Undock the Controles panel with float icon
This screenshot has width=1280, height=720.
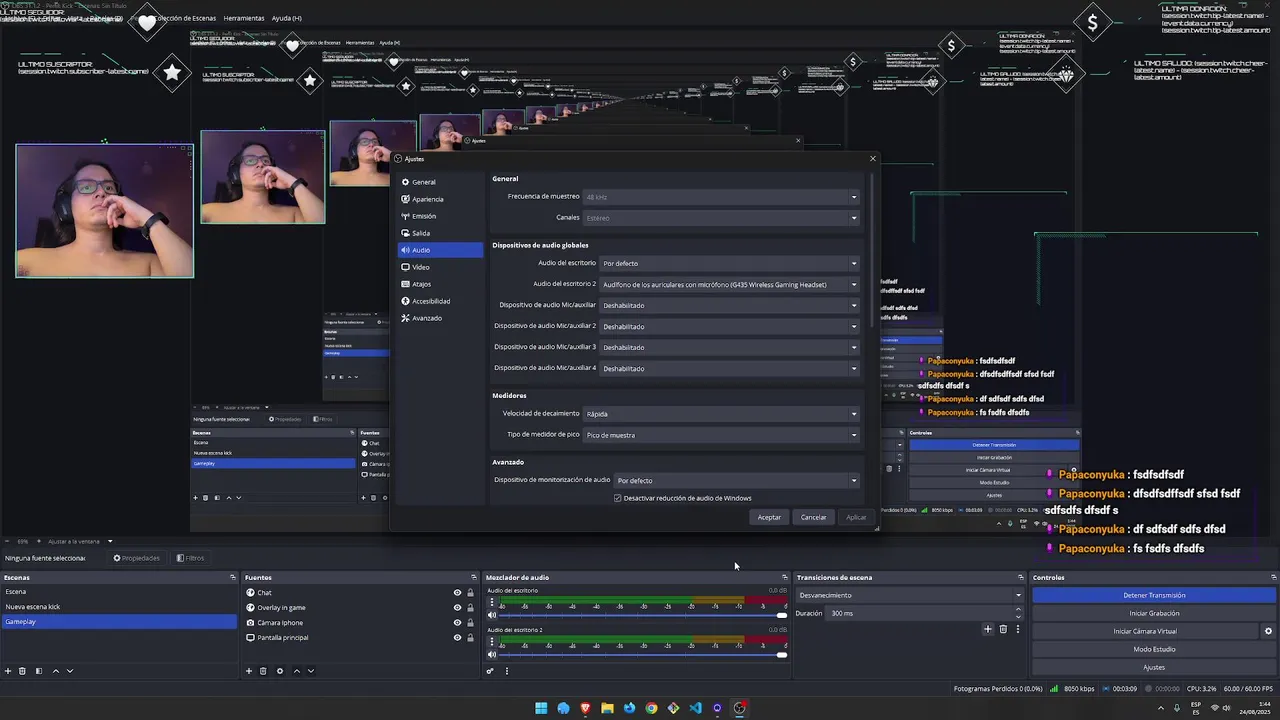pyautogui.click(x=1273, y=577)
